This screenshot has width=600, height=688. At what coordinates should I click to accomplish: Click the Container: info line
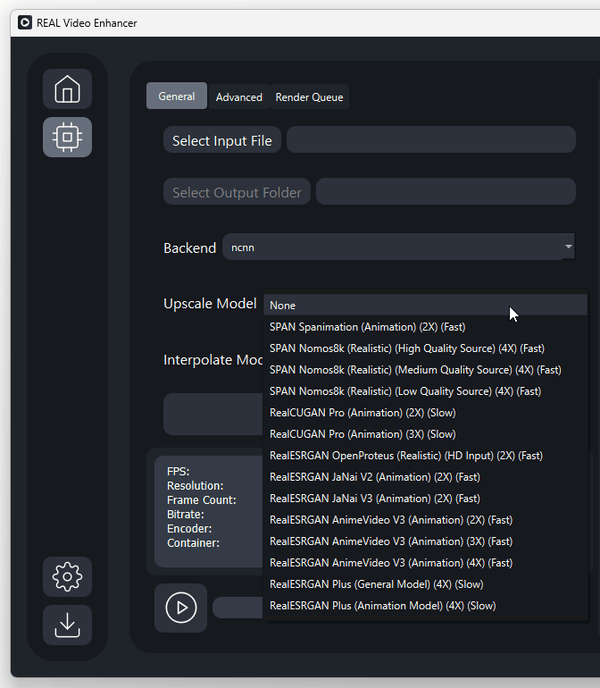[x=193, y=543]
